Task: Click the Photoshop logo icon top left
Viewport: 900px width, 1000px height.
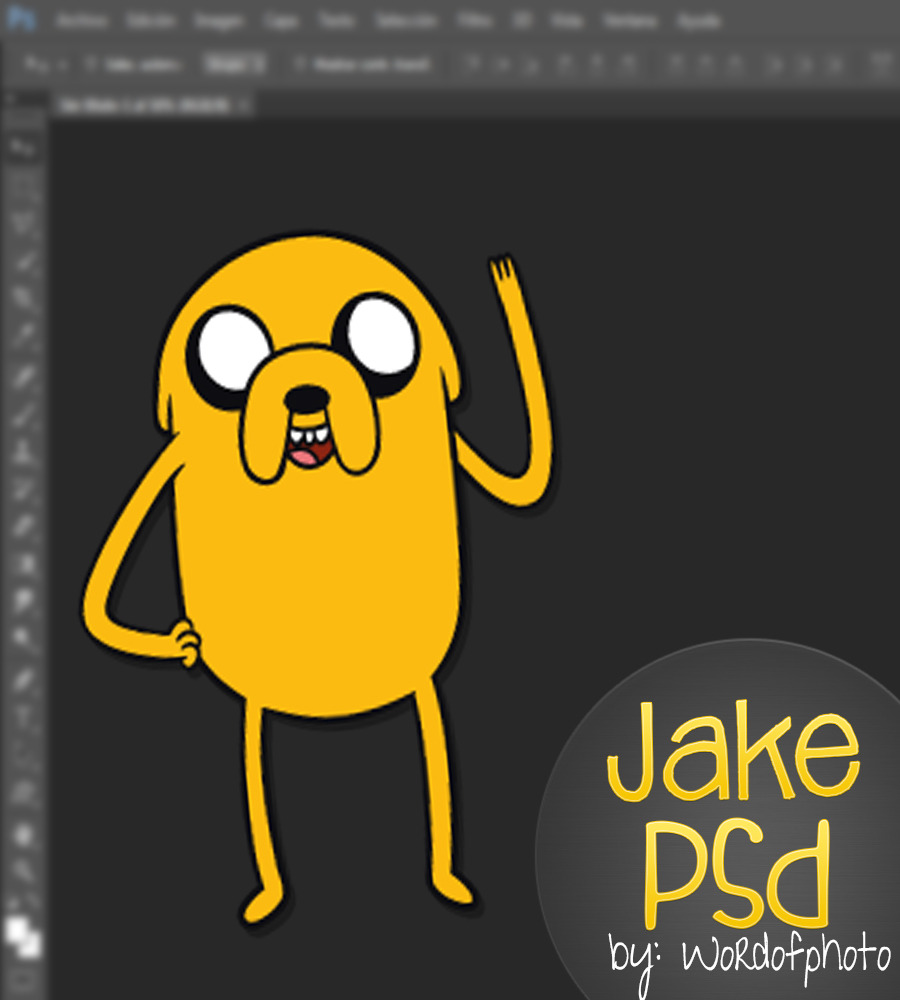Action: [20, 17]
